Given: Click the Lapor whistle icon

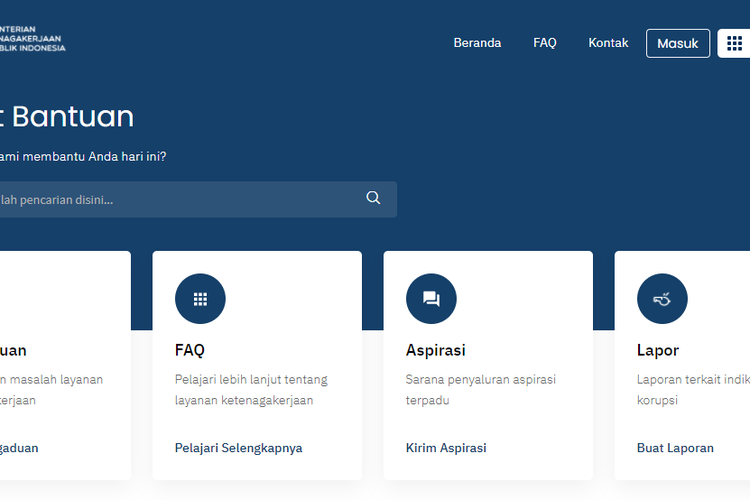Looking at the screenshot, I should pyautogui.click(x=662, y=299).
